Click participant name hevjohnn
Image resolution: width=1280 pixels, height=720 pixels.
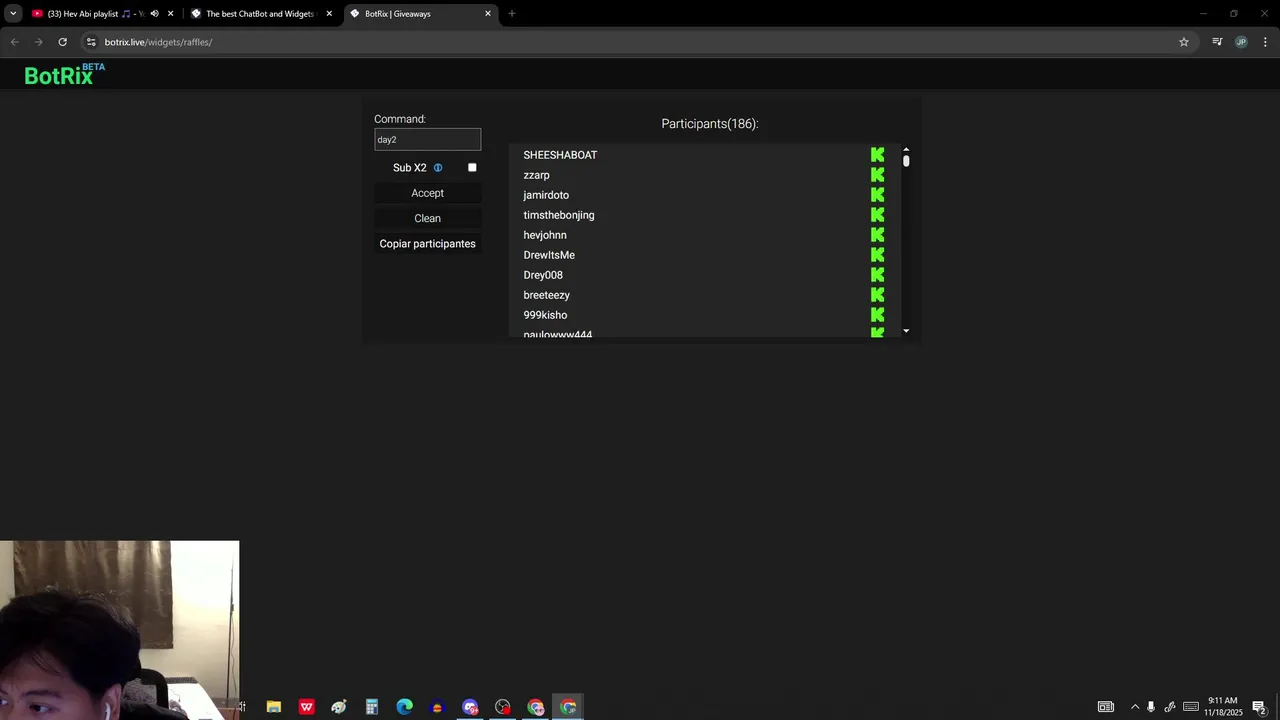click(x=545, y=235)
